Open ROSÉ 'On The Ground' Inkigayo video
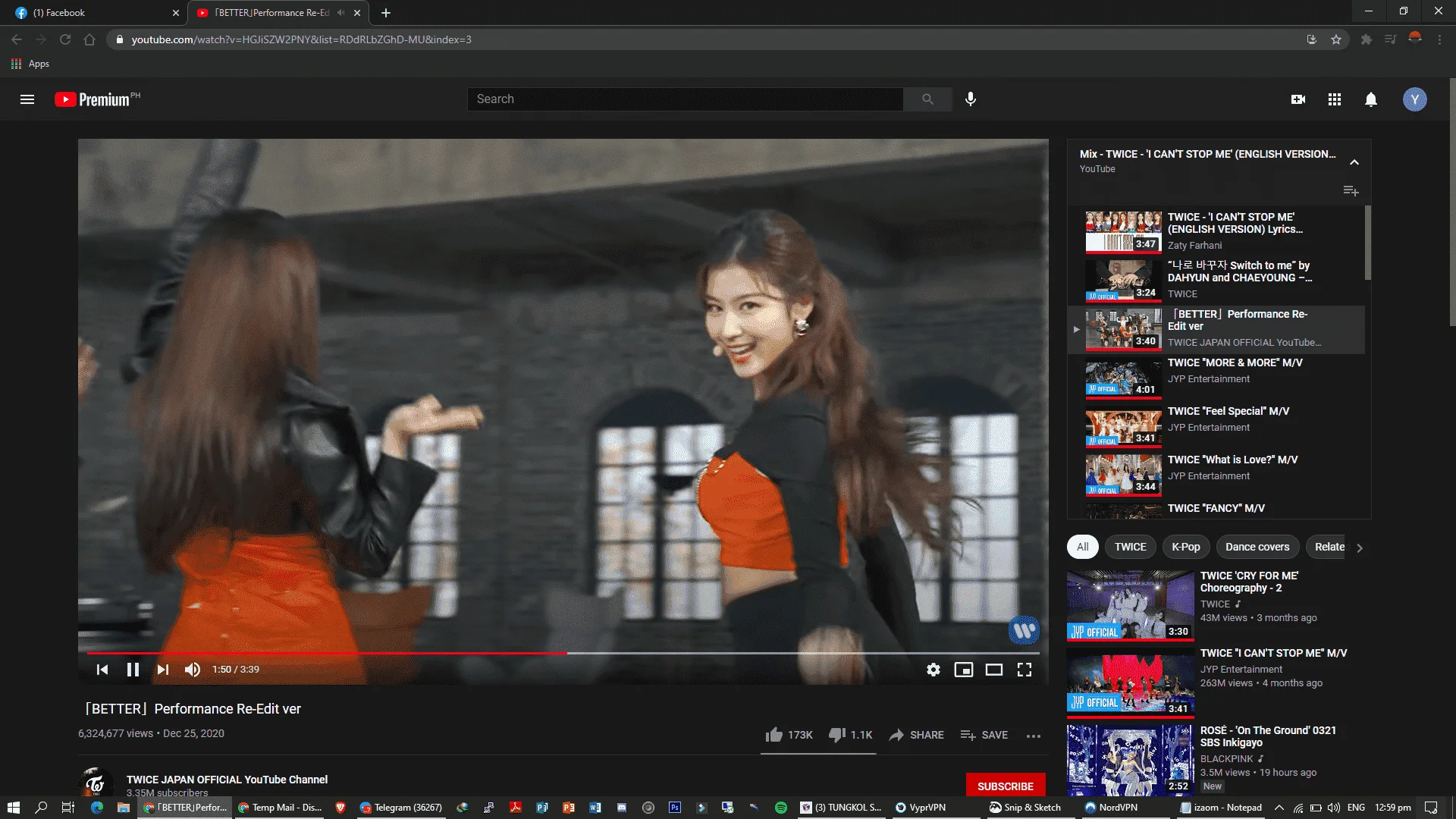 (x=1219, y=760)
